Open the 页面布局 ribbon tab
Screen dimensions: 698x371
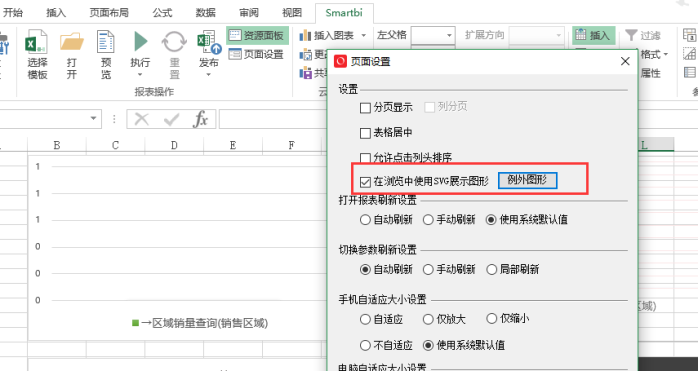(x=109, y=12)
